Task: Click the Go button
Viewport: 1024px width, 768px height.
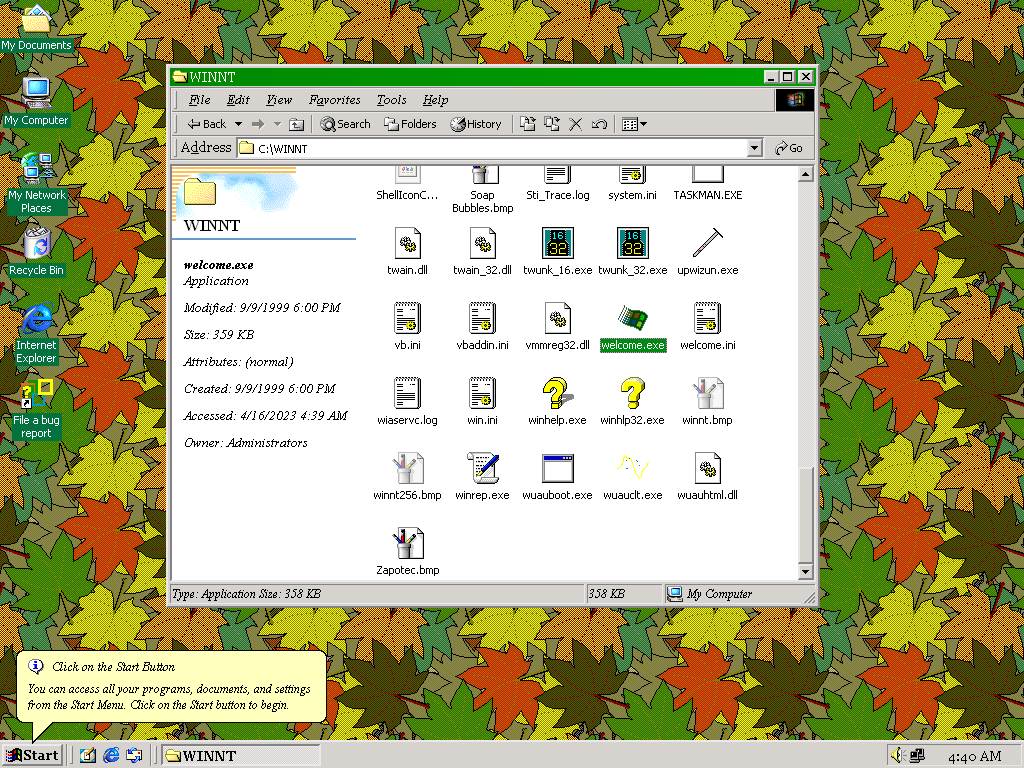Action: tap(789, 148)
